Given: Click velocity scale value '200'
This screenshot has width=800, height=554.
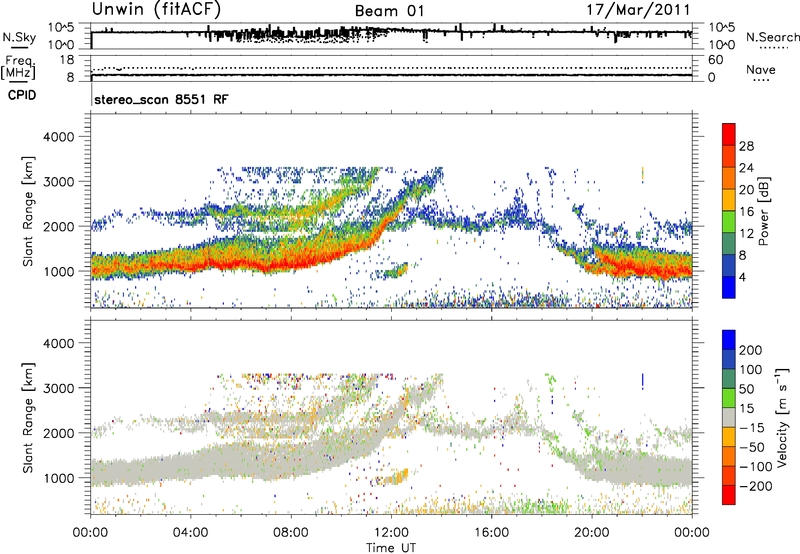Looking at the screenshot, I should coord(751,350).
